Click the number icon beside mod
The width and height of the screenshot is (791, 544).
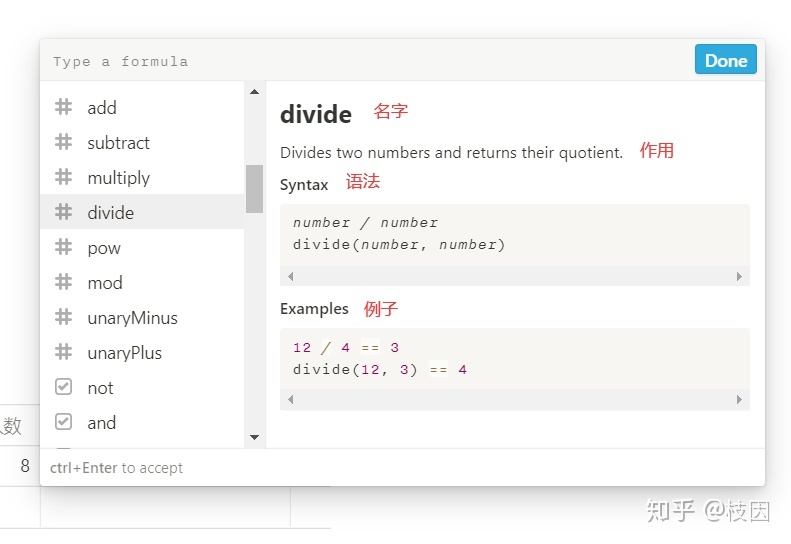click(x=63, y=282)
